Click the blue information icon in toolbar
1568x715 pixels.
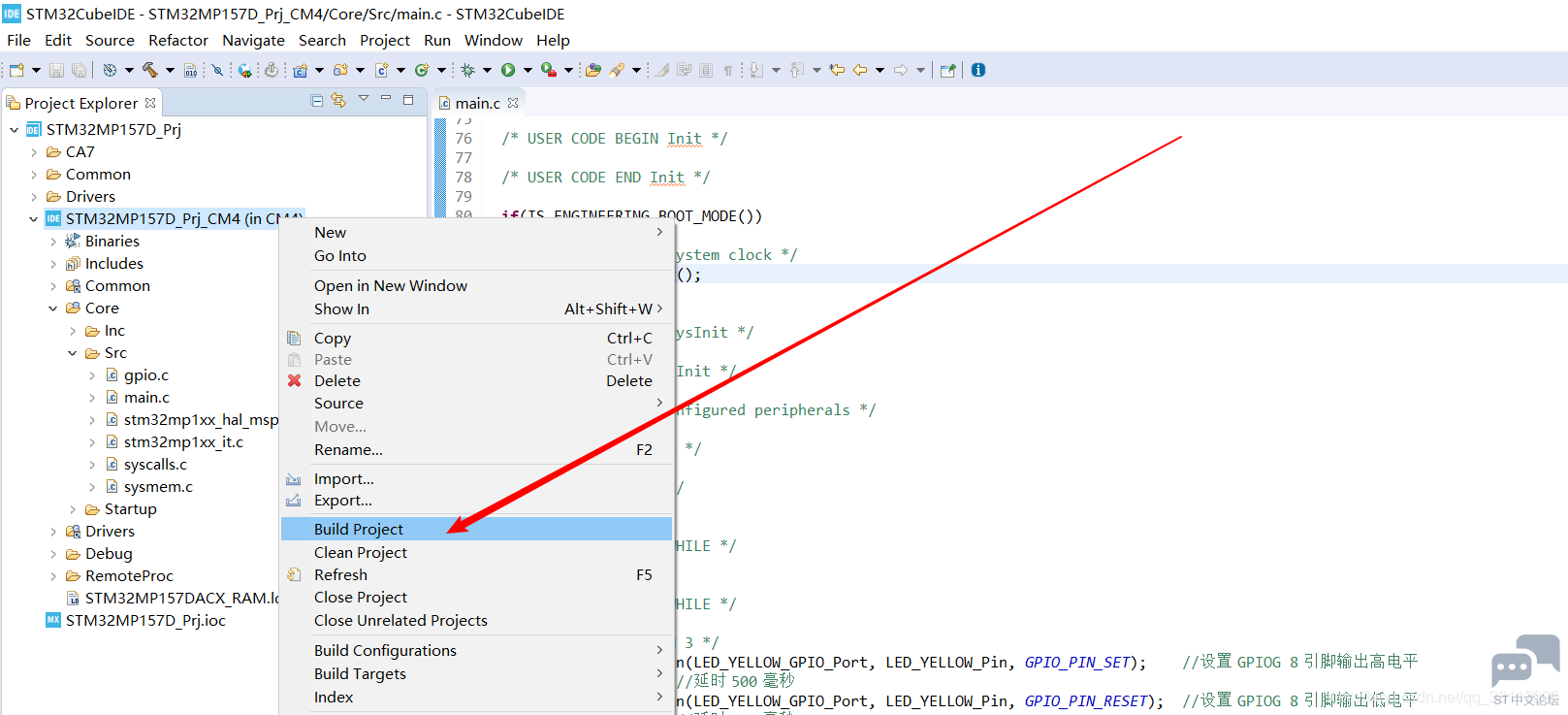[x=978, y=70]
